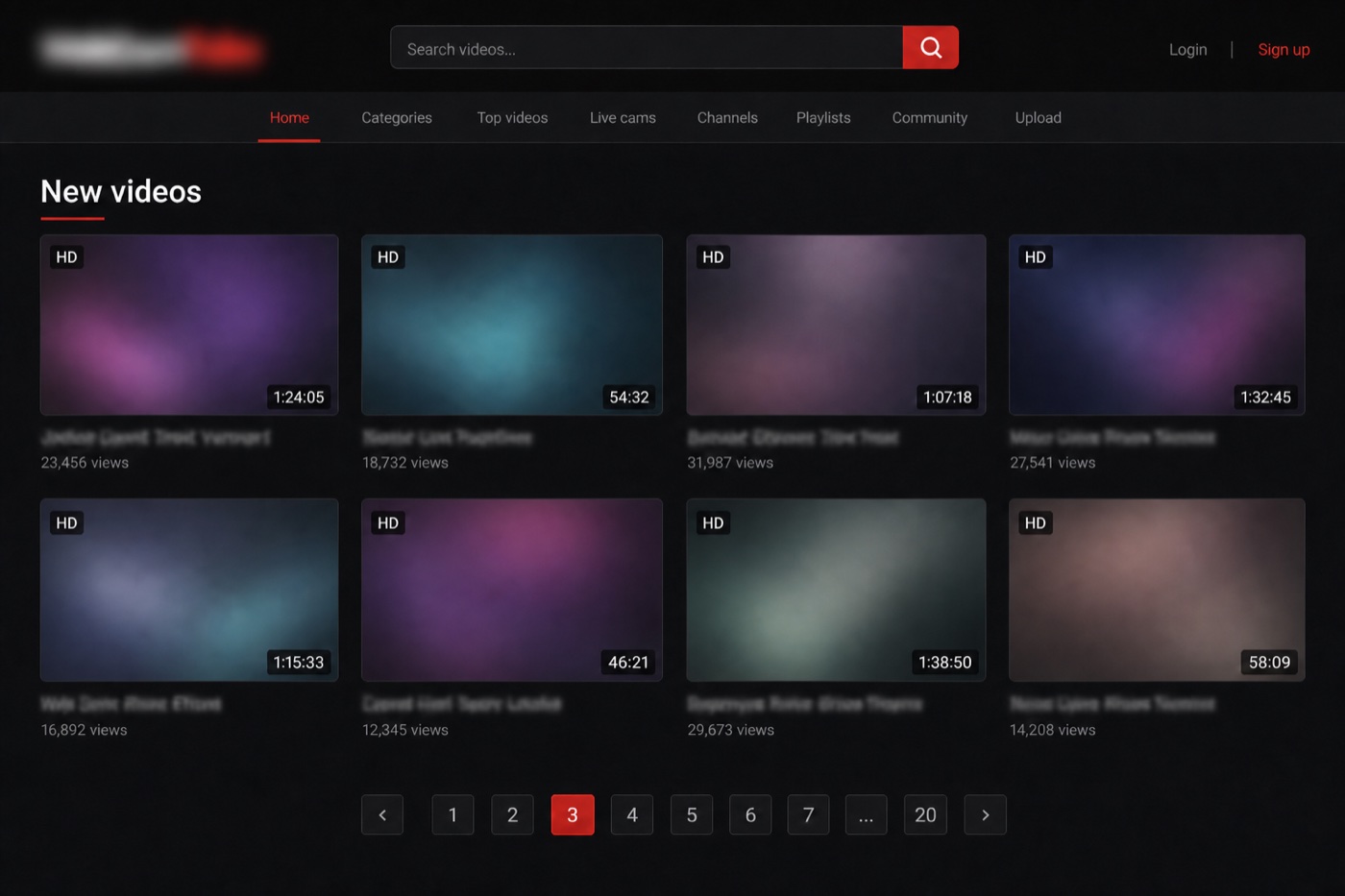Click HD badge on 1:07:18 video
This screenshot has height=896, width=1345.
pyautogui.click(x=713, y=257)
